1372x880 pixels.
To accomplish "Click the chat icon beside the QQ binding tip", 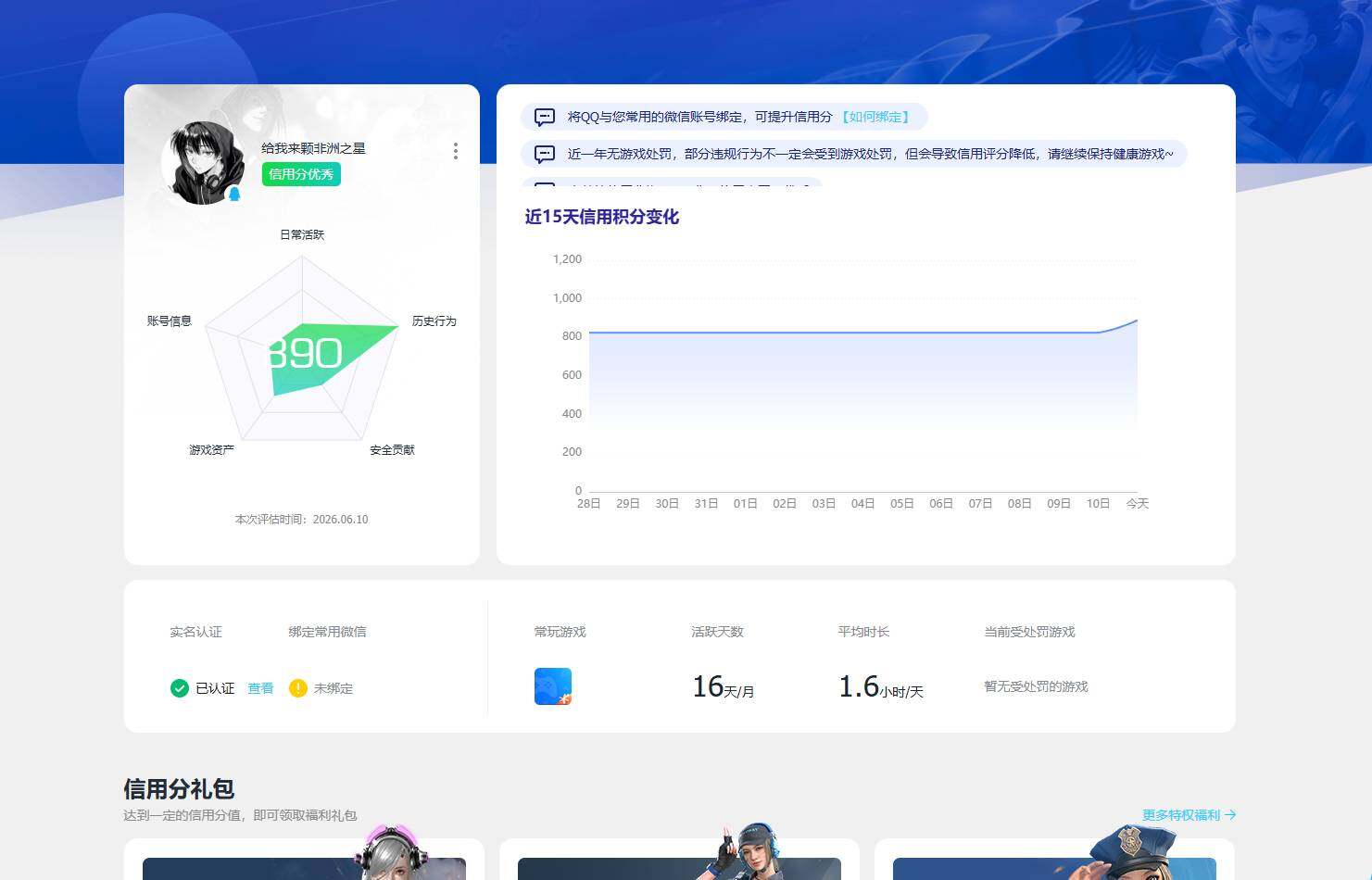I will click(x=545, y=117).
